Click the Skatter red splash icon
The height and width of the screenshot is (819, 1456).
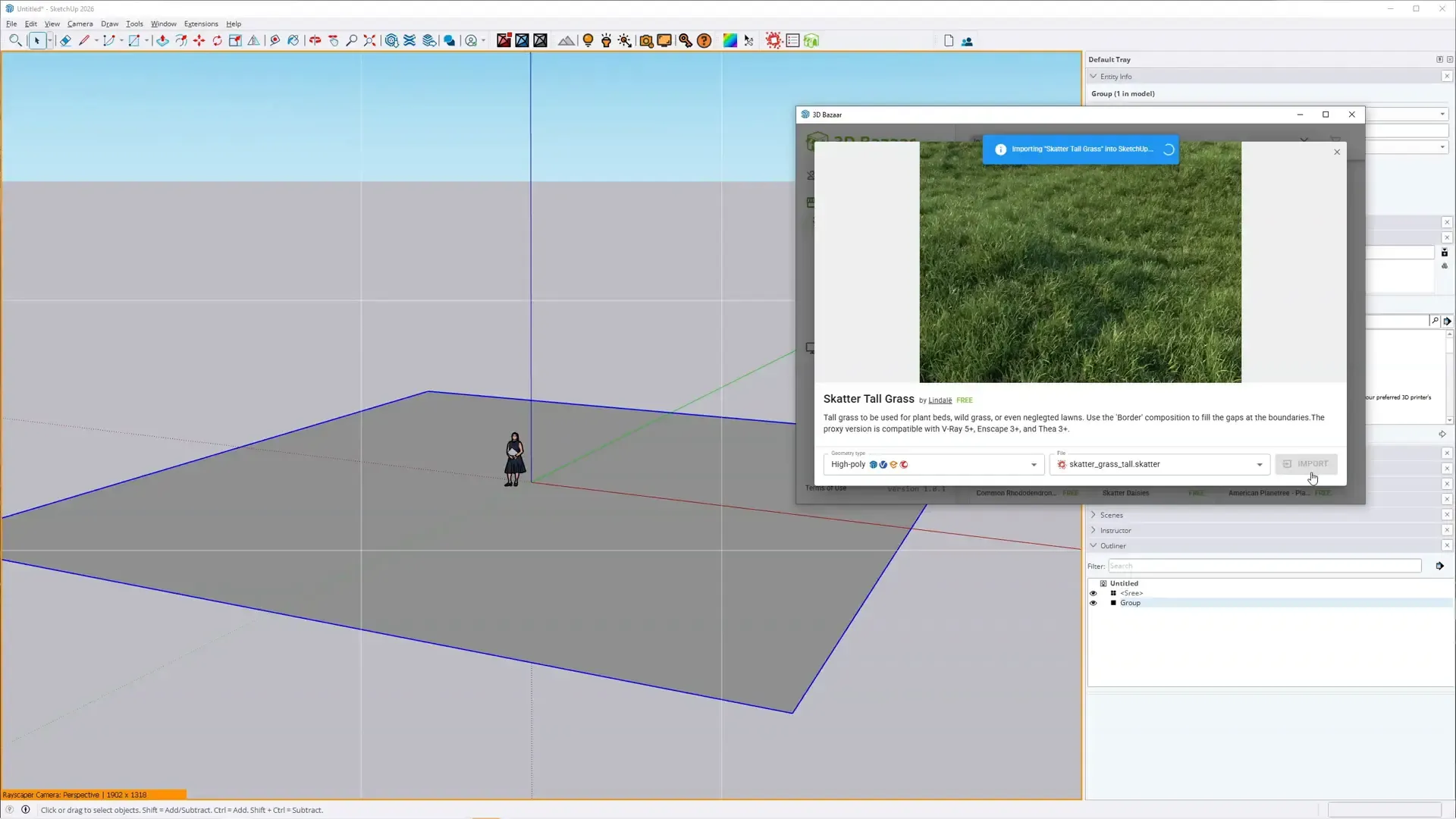[773, 40]
